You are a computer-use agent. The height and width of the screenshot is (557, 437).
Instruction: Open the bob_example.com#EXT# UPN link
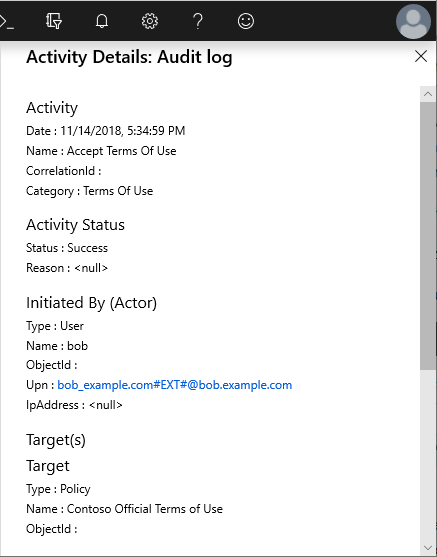click(174, 385)
